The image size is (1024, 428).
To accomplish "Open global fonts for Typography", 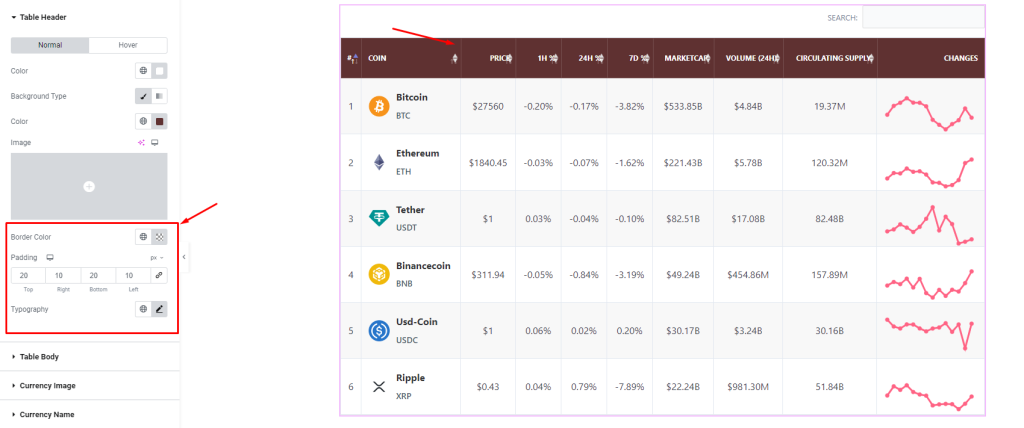I will 143,309.
